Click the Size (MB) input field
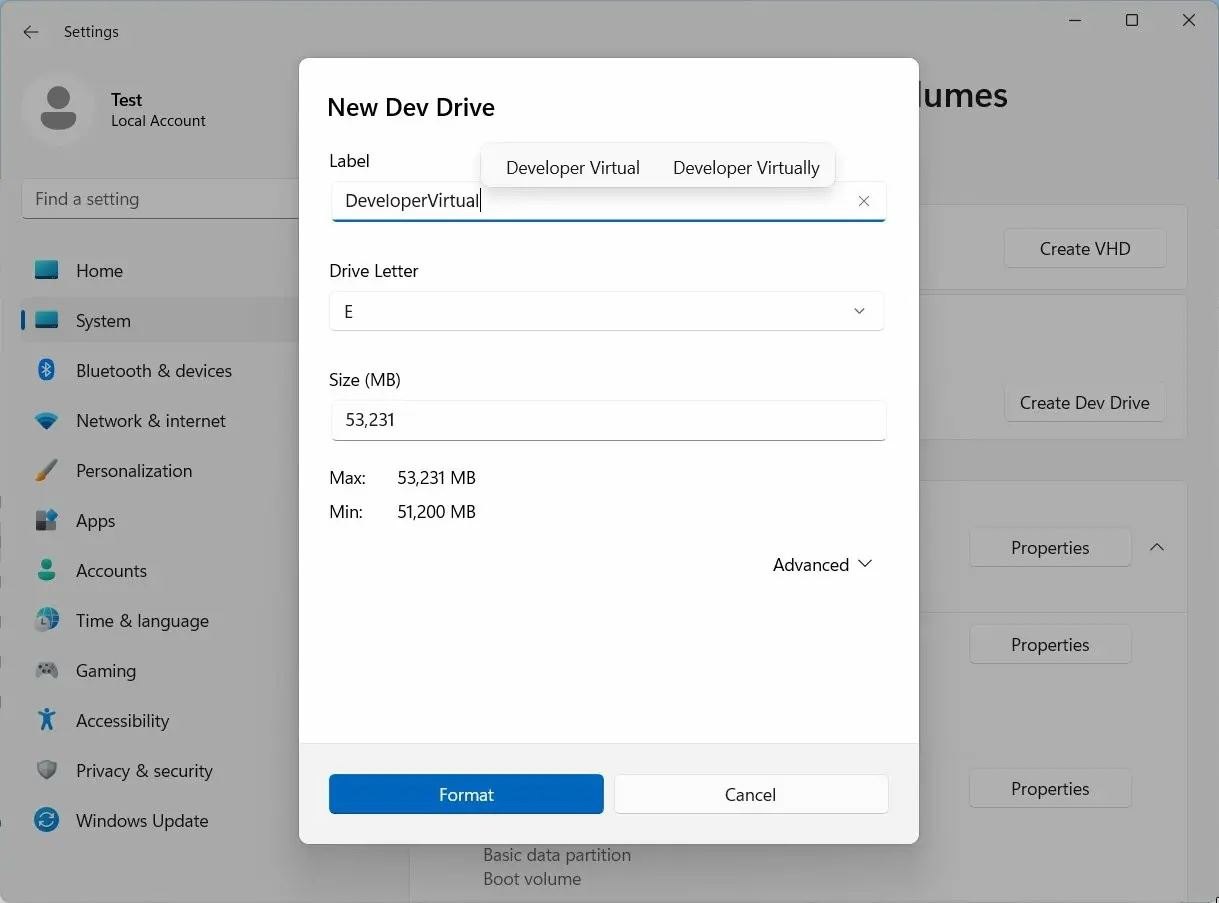The height and width of the screenshot is (903, 1219). pos(607,421)
